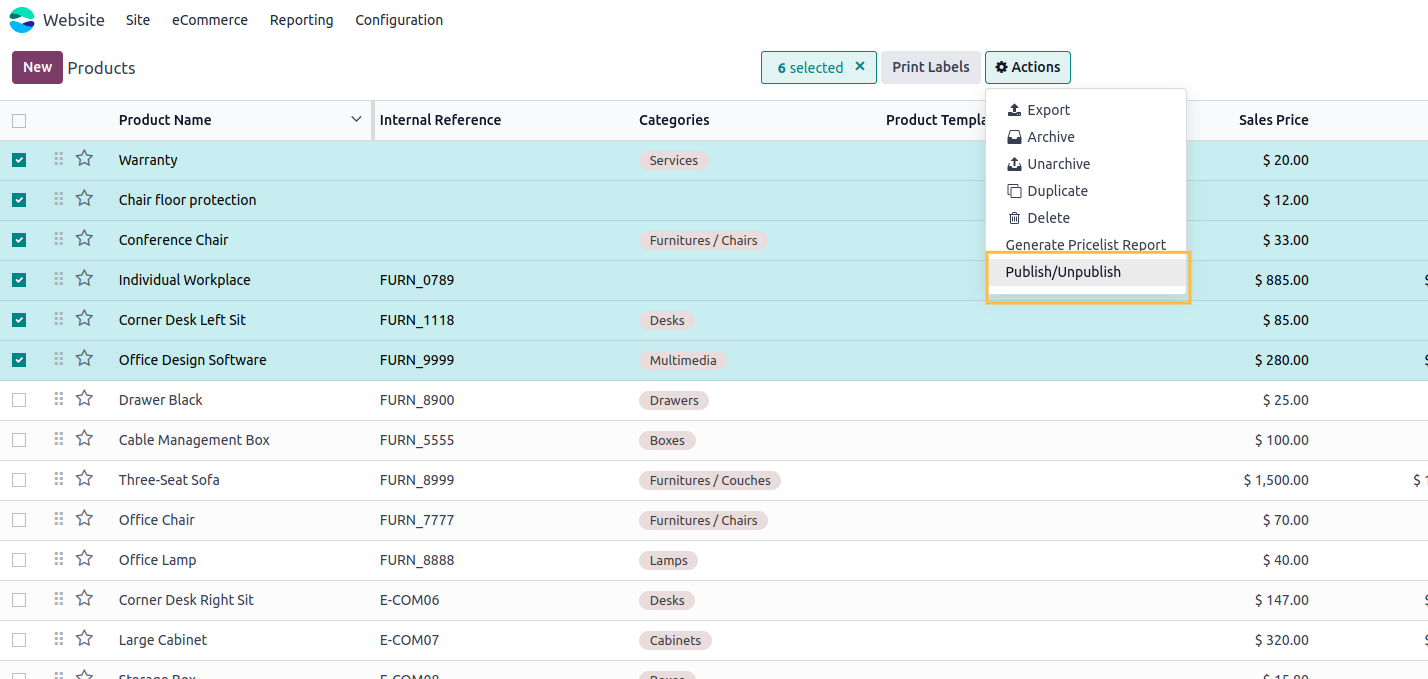This screenshot has height=679, width=1428.
Task: Click the $ 1,500.00 sales price cell
Action: 1276,480
